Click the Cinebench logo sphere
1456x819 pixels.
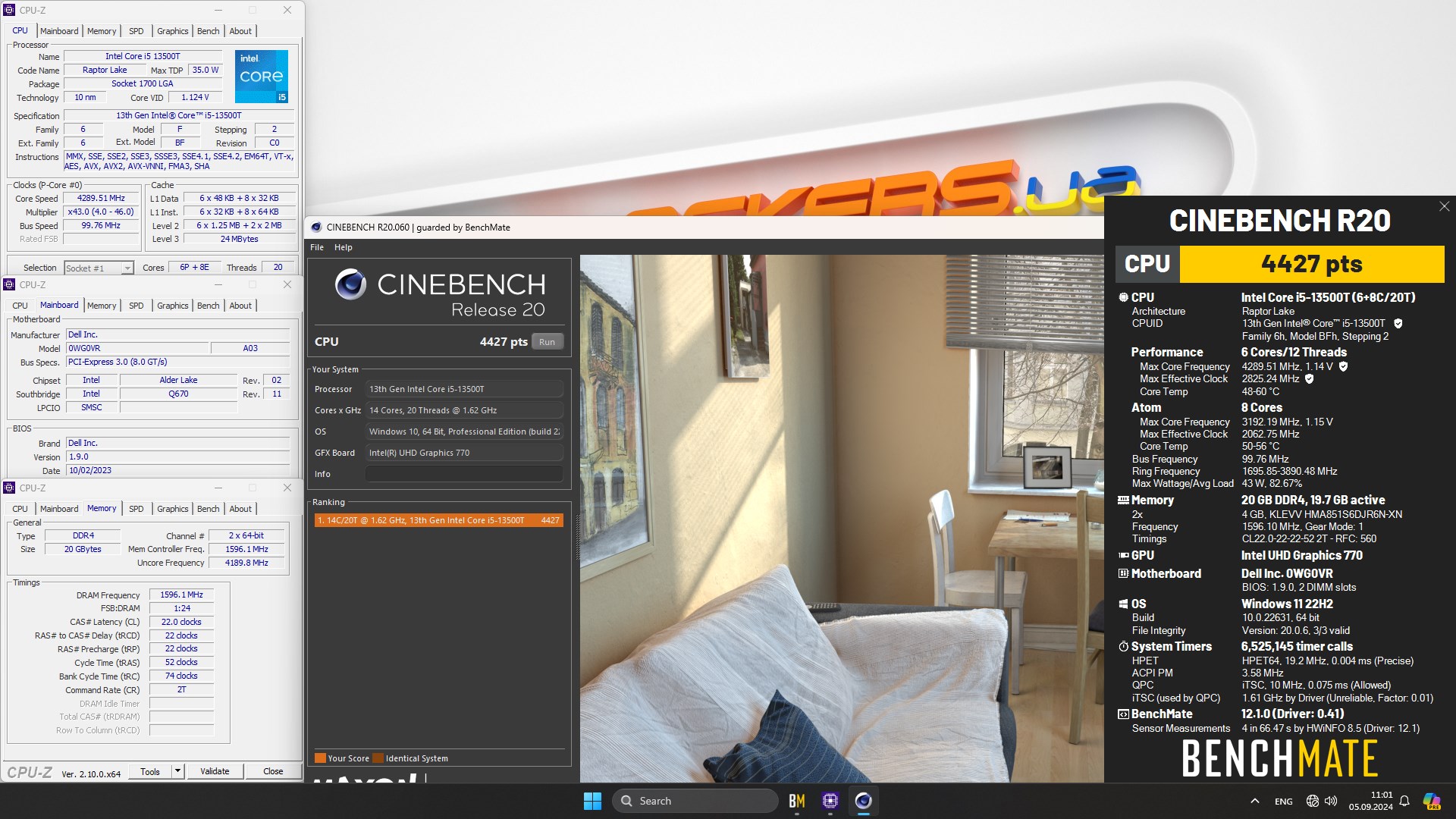click(x=350, y=284)
